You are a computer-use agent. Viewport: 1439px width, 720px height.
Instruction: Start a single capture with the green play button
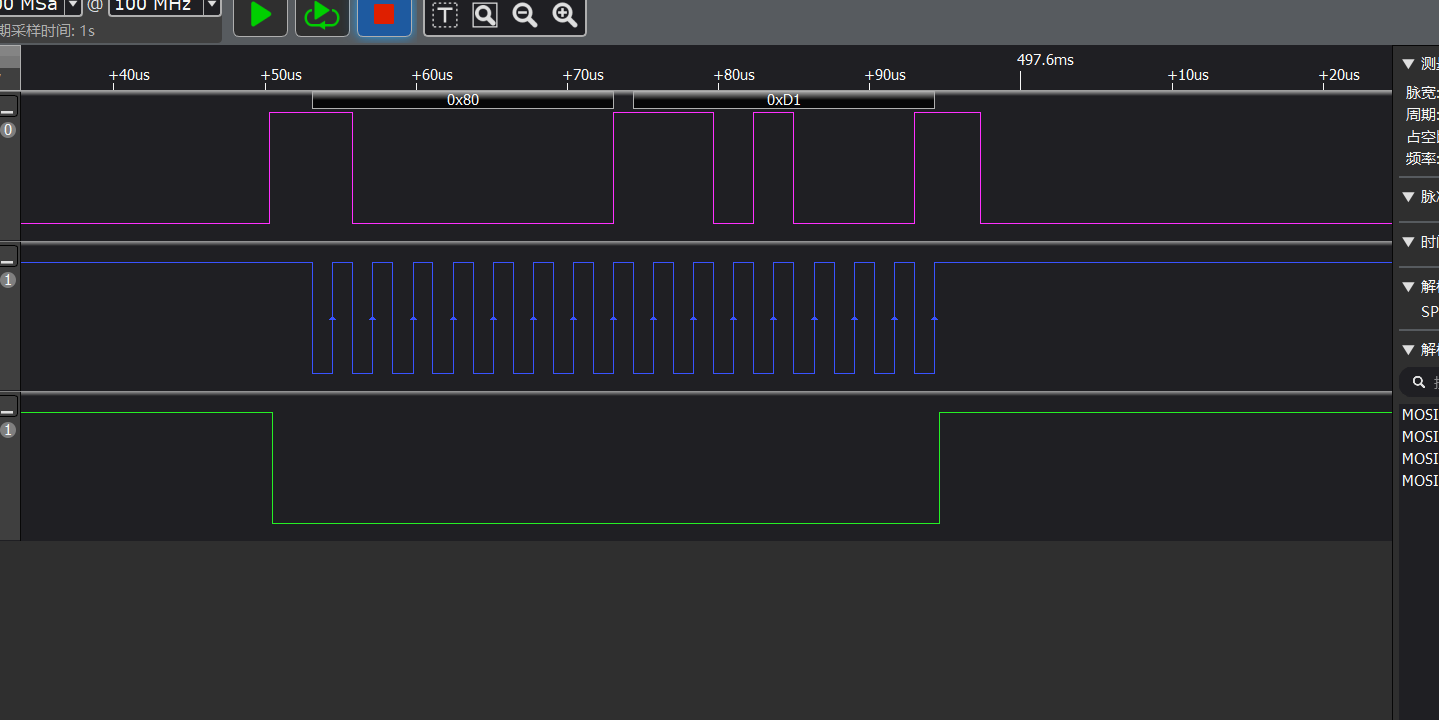[x=260, y=15]
